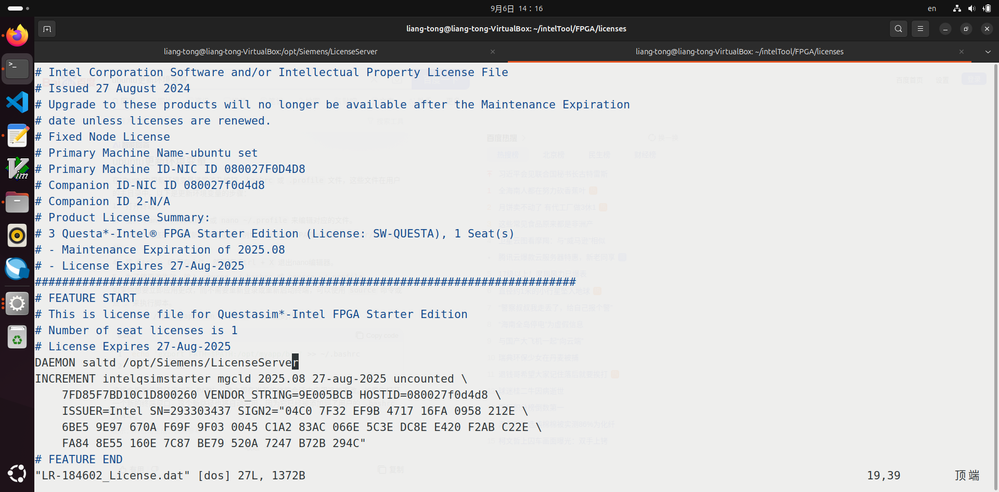Click 'date unless licenses are renewed.' line
This screenshot has width=999, height=492.
[153, 120]
